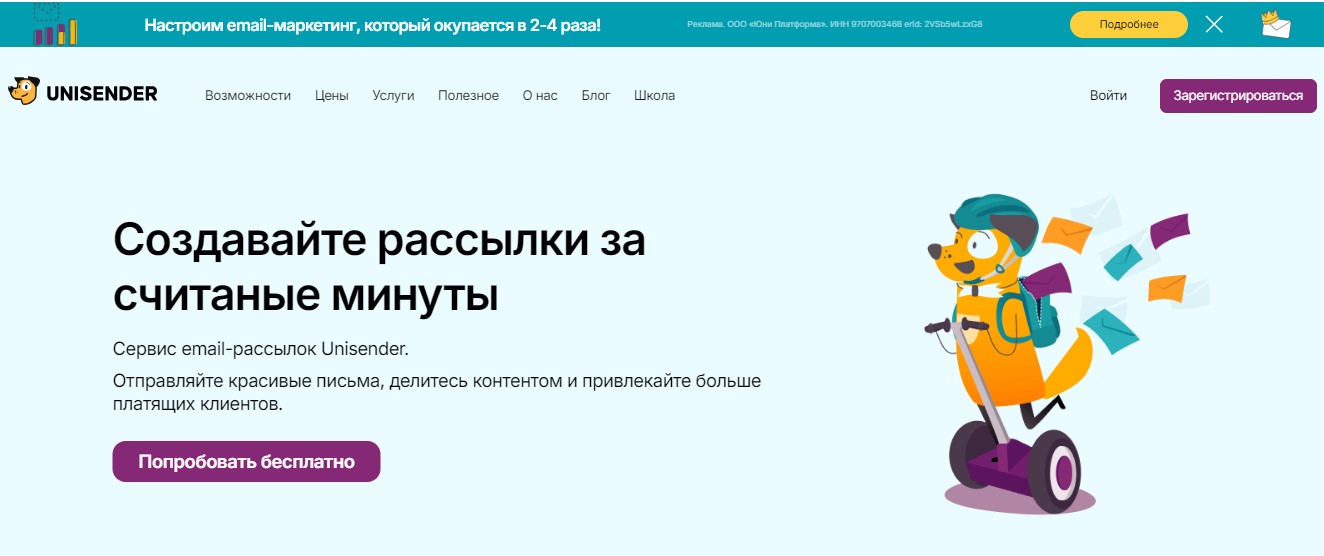The width and height of the screenshot is (1324, 556).
Task: Click the Unisender dog logo icon
Action: [23, 92]
